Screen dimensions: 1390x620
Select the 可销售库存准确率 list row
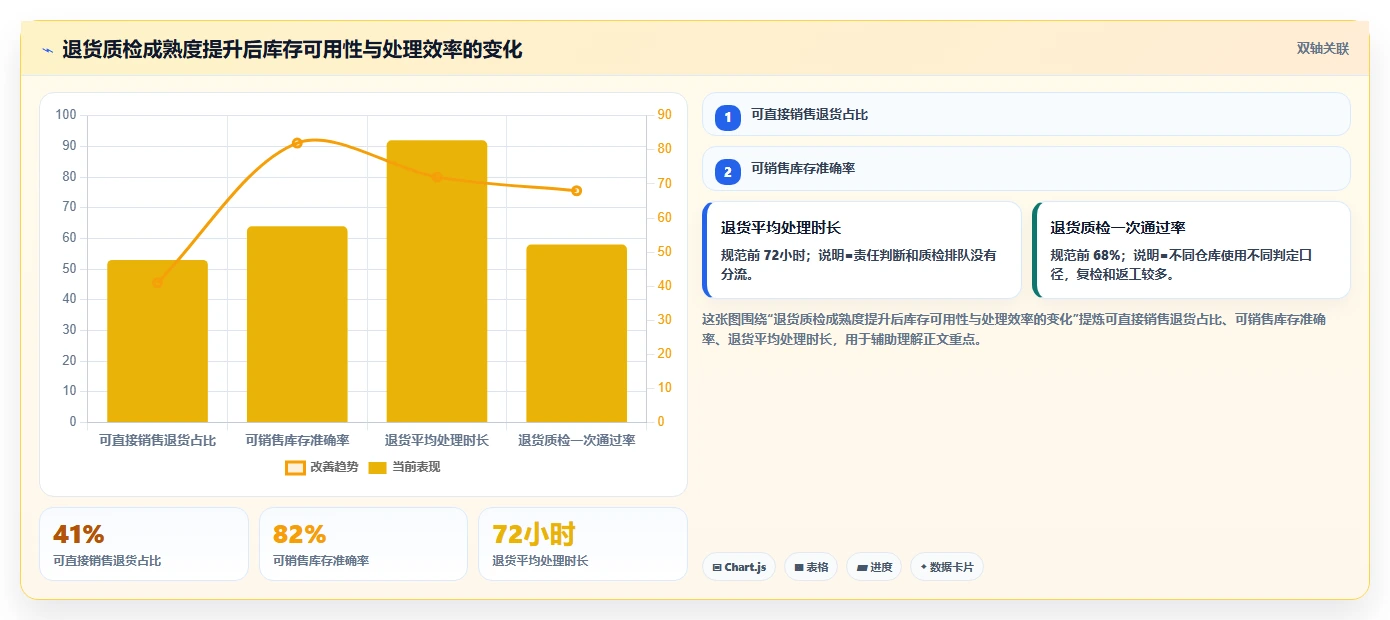(x=1026, y=168)
